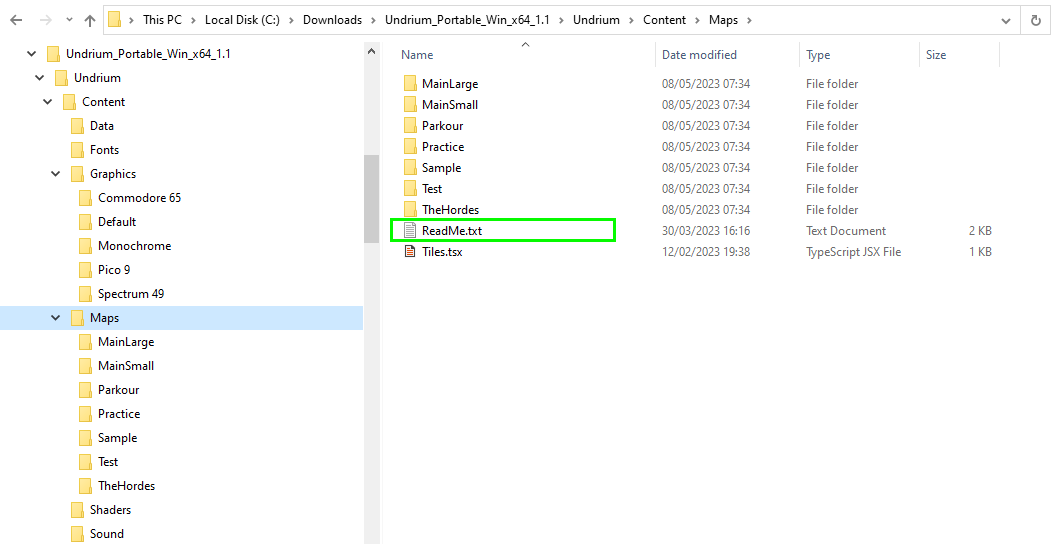Go up one folder level
Screen dimensions: 1056x544
(x=90, y=20)
